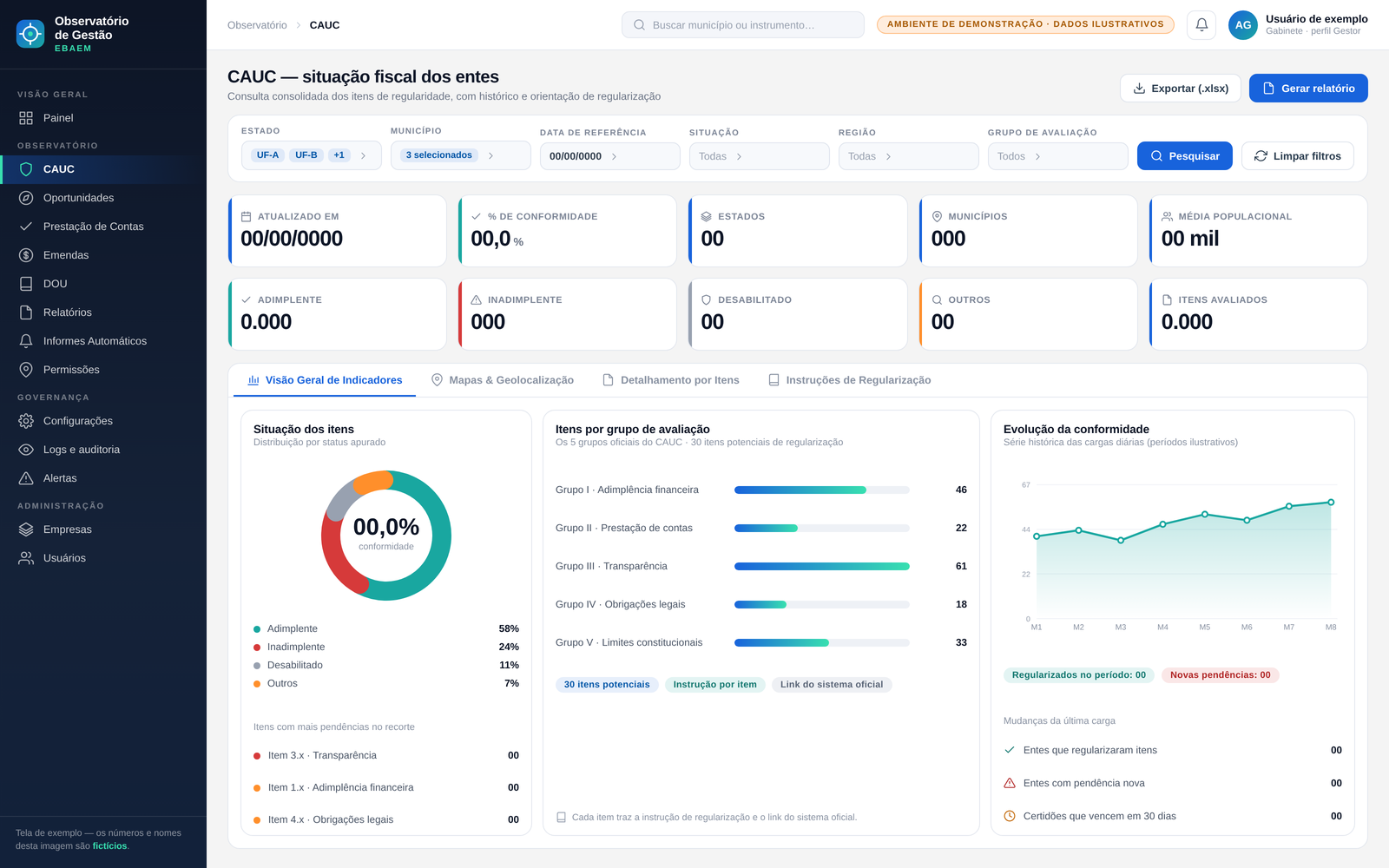Viewport: 1389px width, 868px height.
Task: Click the Gerar relatório button
Action: tap(1308, 89)
